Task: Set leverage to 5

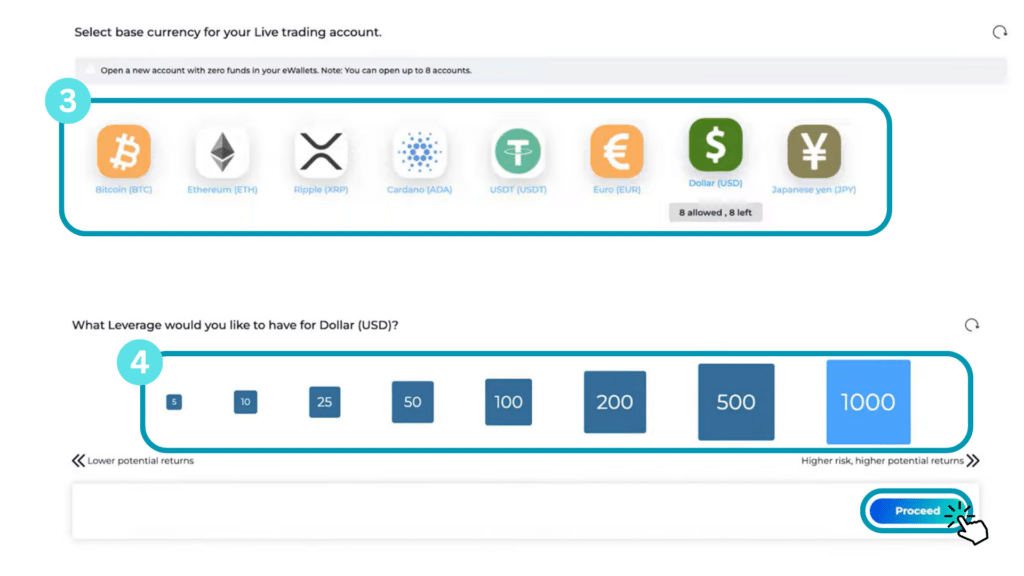Action: [174, 402]
